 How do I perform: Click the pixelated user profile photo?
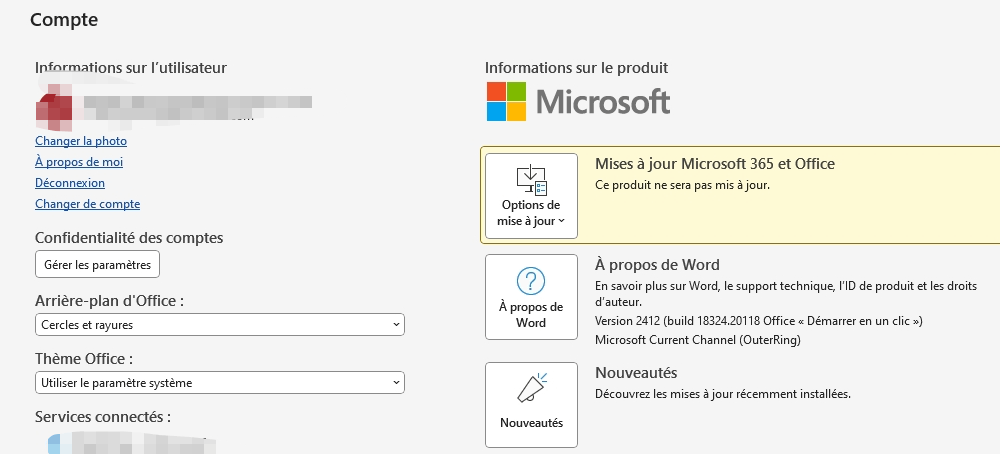[x=54, y=110]
